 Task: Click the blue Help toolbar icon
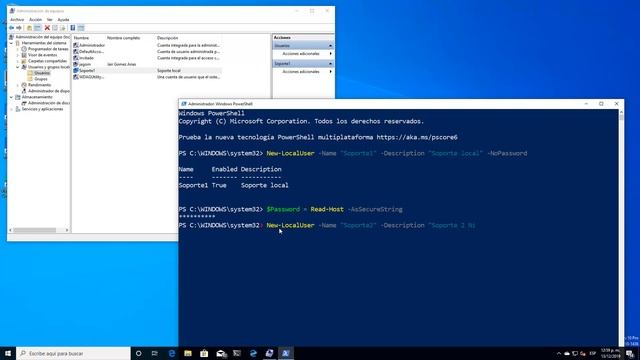73,28
